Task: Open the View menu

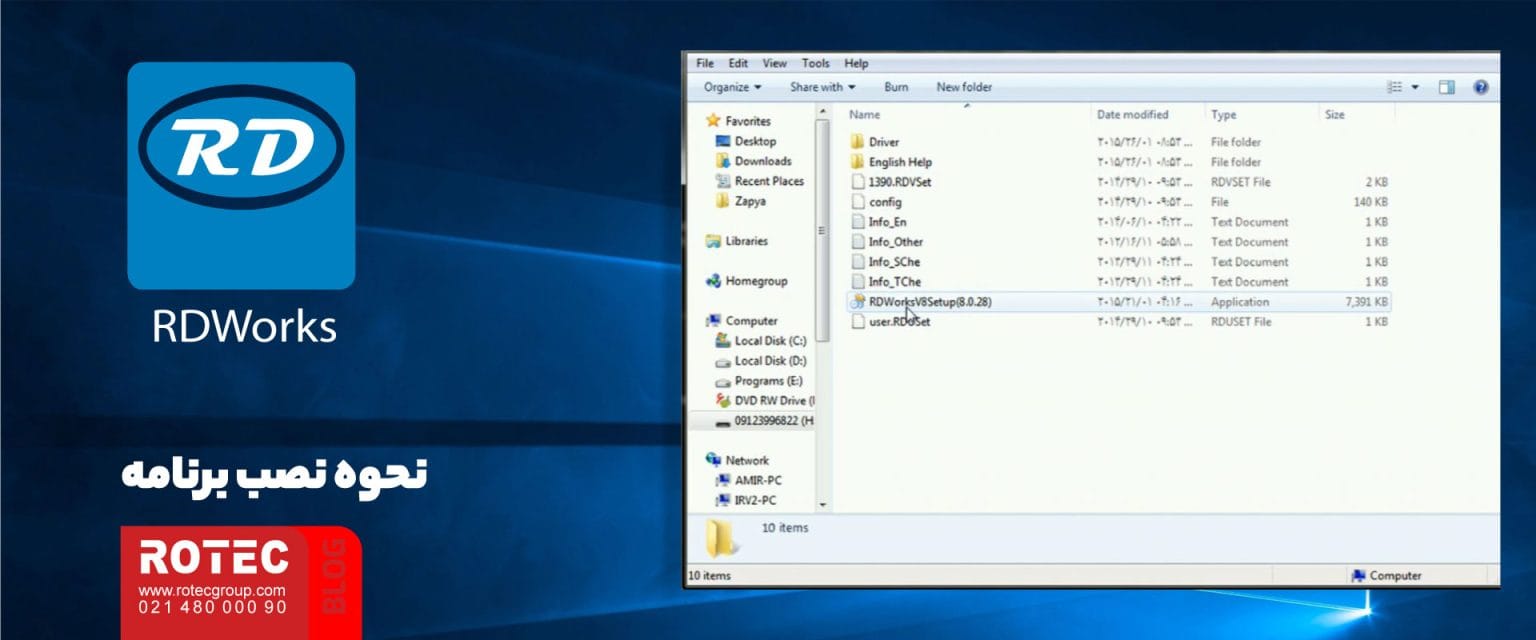Action: pos(774,63)
